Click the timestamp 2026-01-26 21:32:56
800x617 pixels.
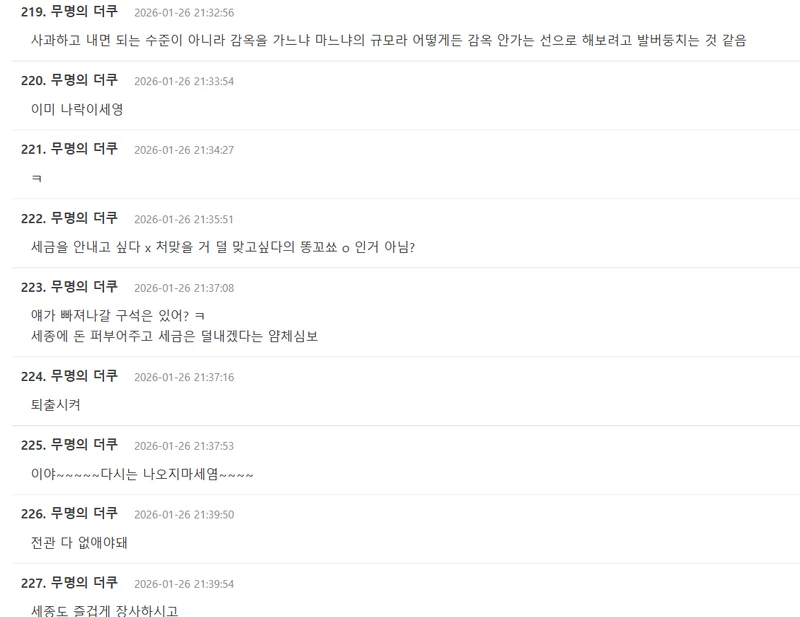click(x=184, y=13)
